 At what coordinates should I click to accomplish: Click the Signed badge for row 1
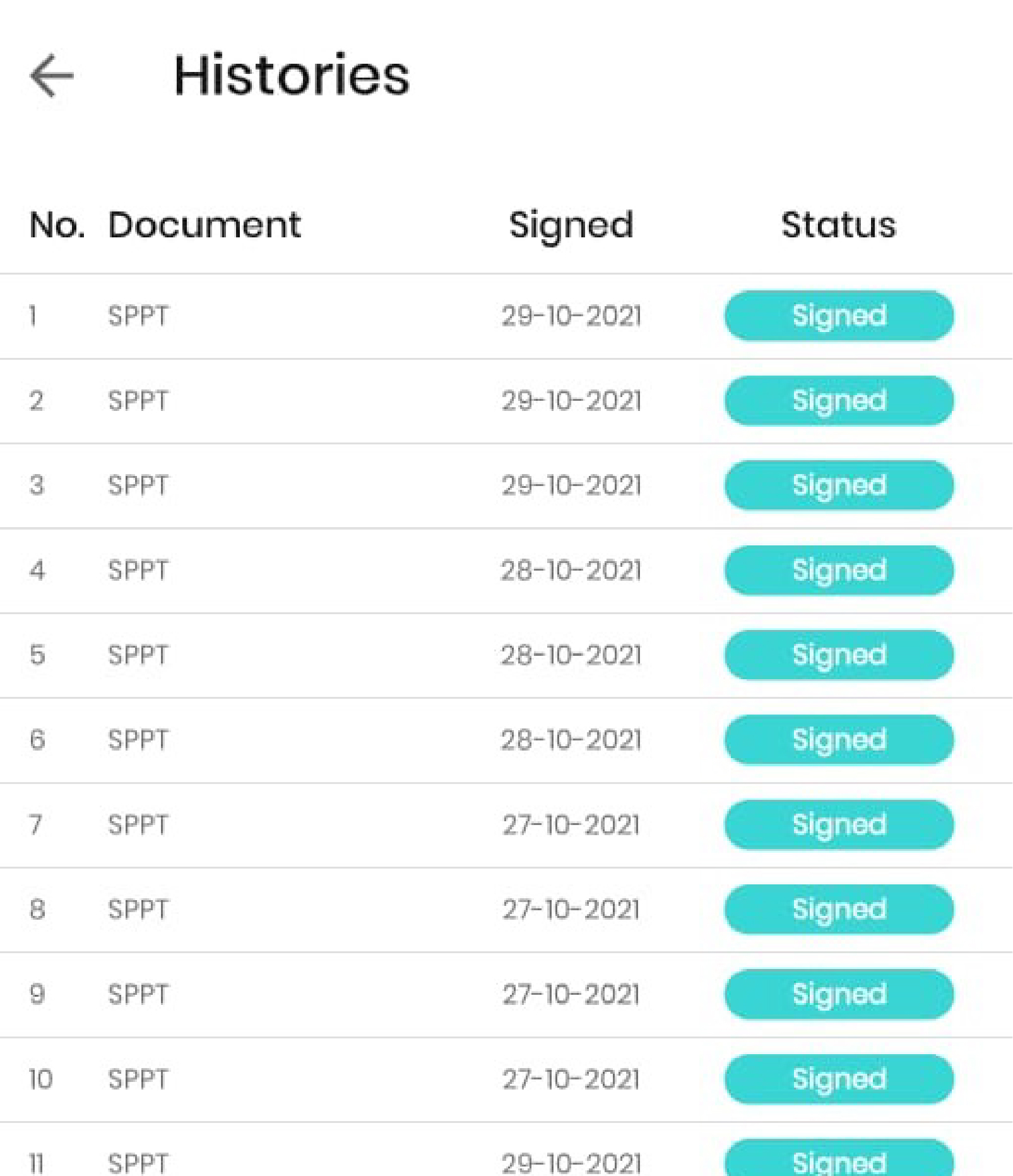click(x=839, y=316)
